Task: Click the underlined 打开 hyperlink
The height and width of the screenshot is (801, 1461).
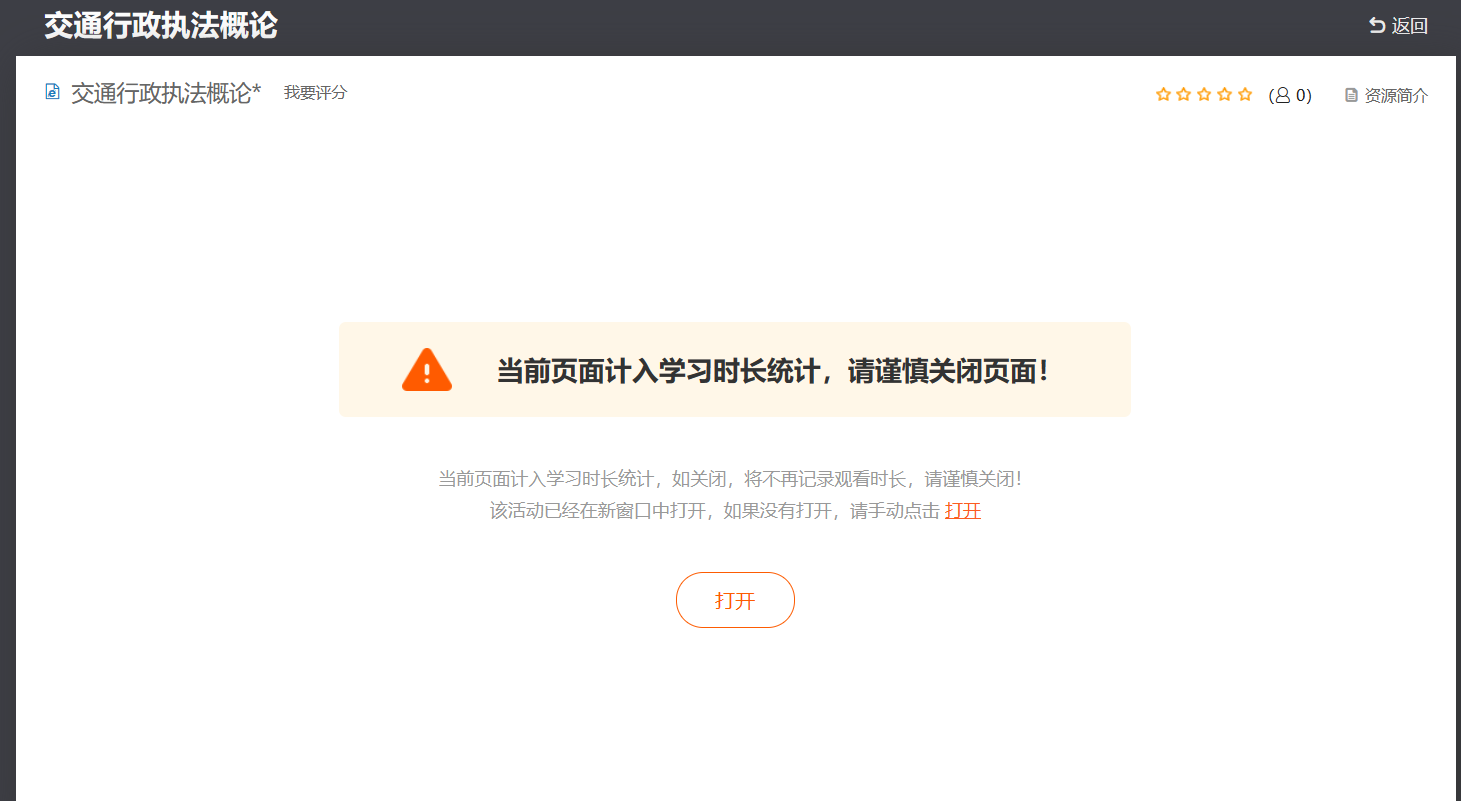Action: coord(963,511)
